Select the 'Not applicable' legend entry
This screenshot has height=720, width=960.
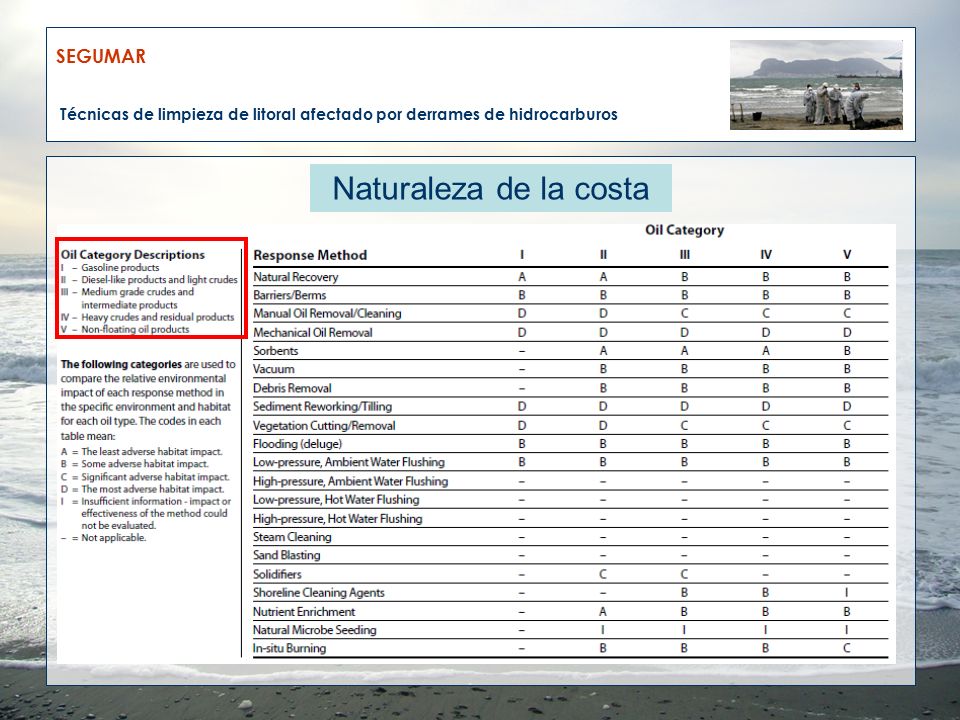tap(113, 538)
